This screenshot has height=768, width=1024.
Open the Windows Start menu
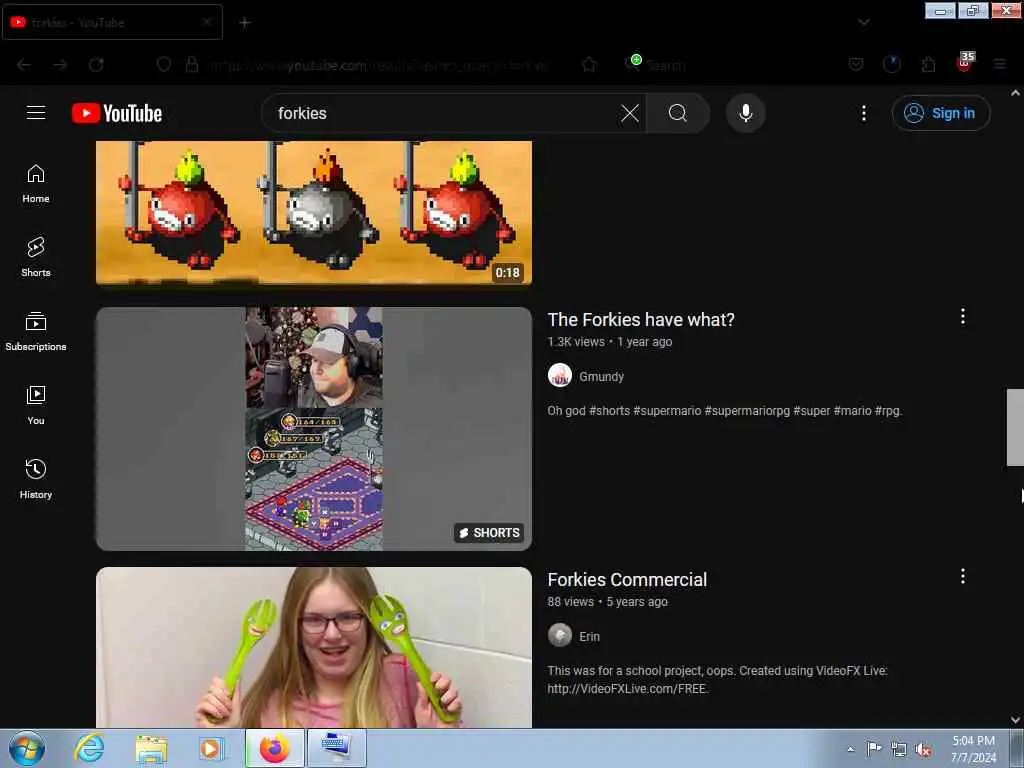pyautogui.click(x=27, y=748)
